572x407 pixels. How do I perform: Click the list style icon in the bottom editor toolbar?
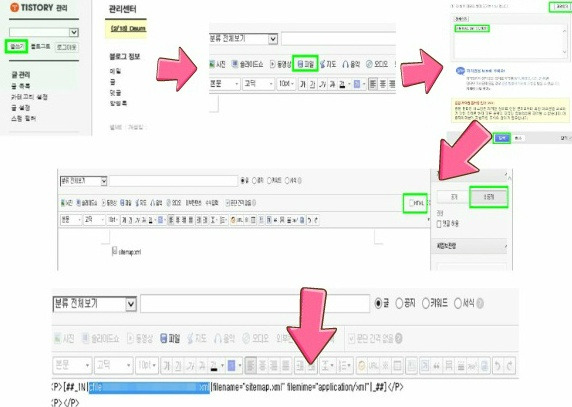(344, 365)
